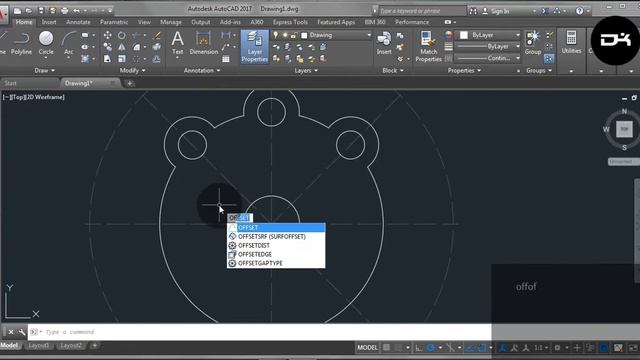Toggle layer on/off lightbulb icon
Screen dimensions: 640x360
pos(276,36)
